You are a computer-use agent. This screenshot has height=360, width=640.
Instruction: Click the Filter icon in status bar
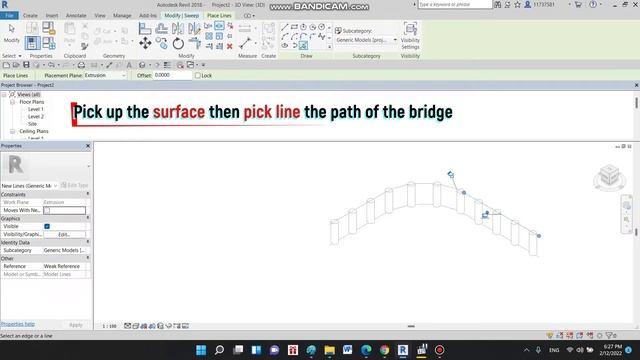tap(609, 336)
